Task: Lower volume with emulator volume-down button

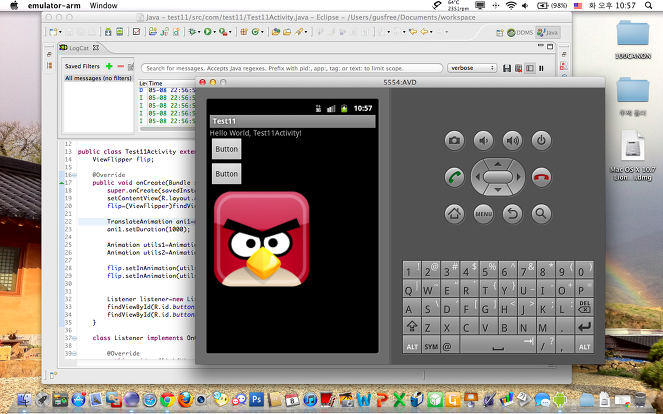Action: tap(483, 140)
